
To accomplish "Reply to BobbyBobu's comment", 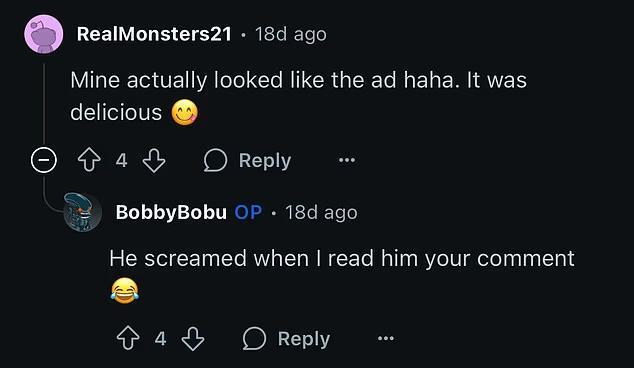I will [286, 338].
